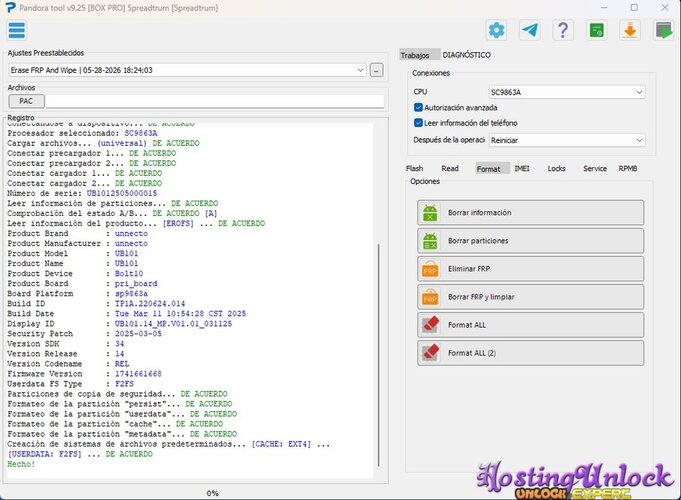Open the Read tab
Image resolution: width=681 pixels, height=500 pixels.
[x=450, y=169]
